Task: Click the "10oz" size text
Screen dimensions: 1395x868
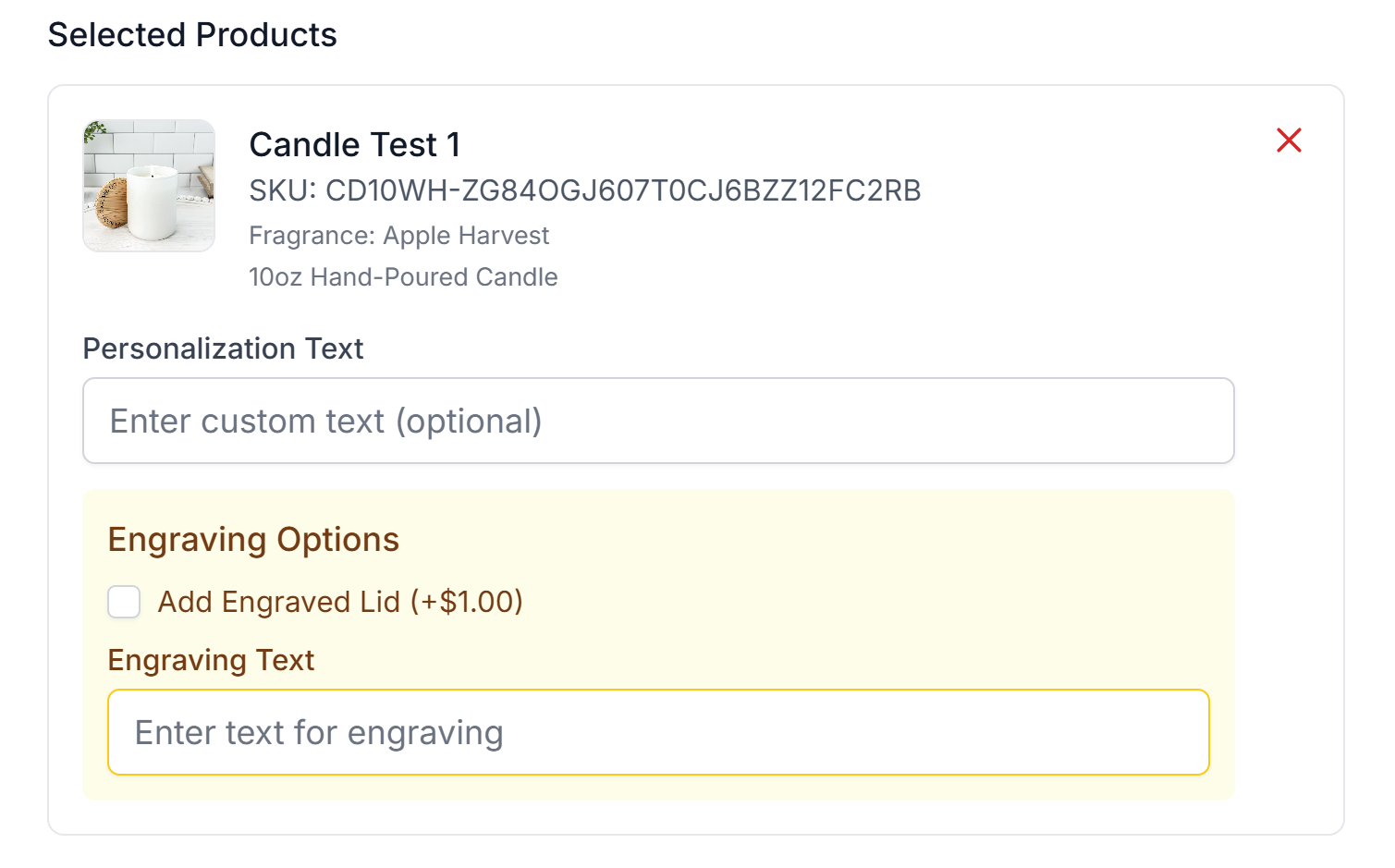Action: pyautogui.click(x=275, y=277)
